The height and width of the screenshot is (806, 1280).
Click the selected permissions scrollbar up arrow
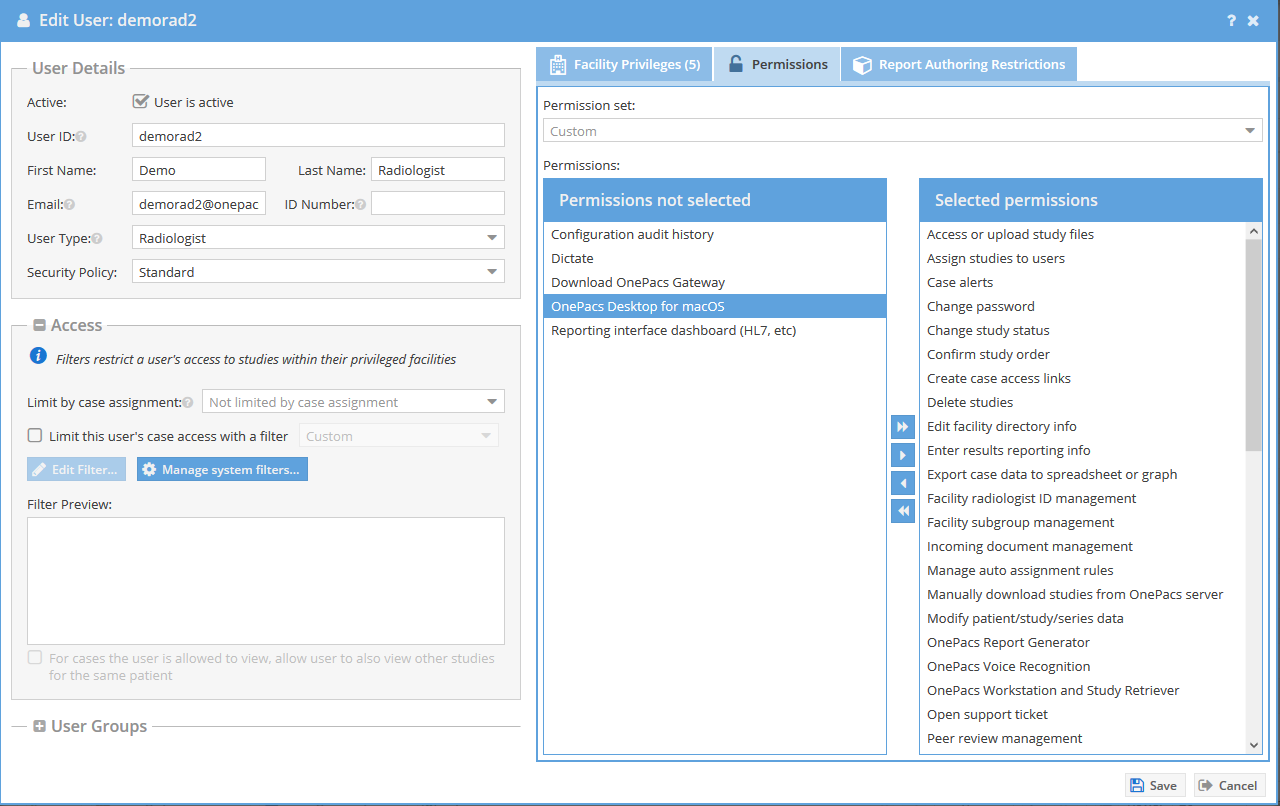click(x=1255, y=231)
